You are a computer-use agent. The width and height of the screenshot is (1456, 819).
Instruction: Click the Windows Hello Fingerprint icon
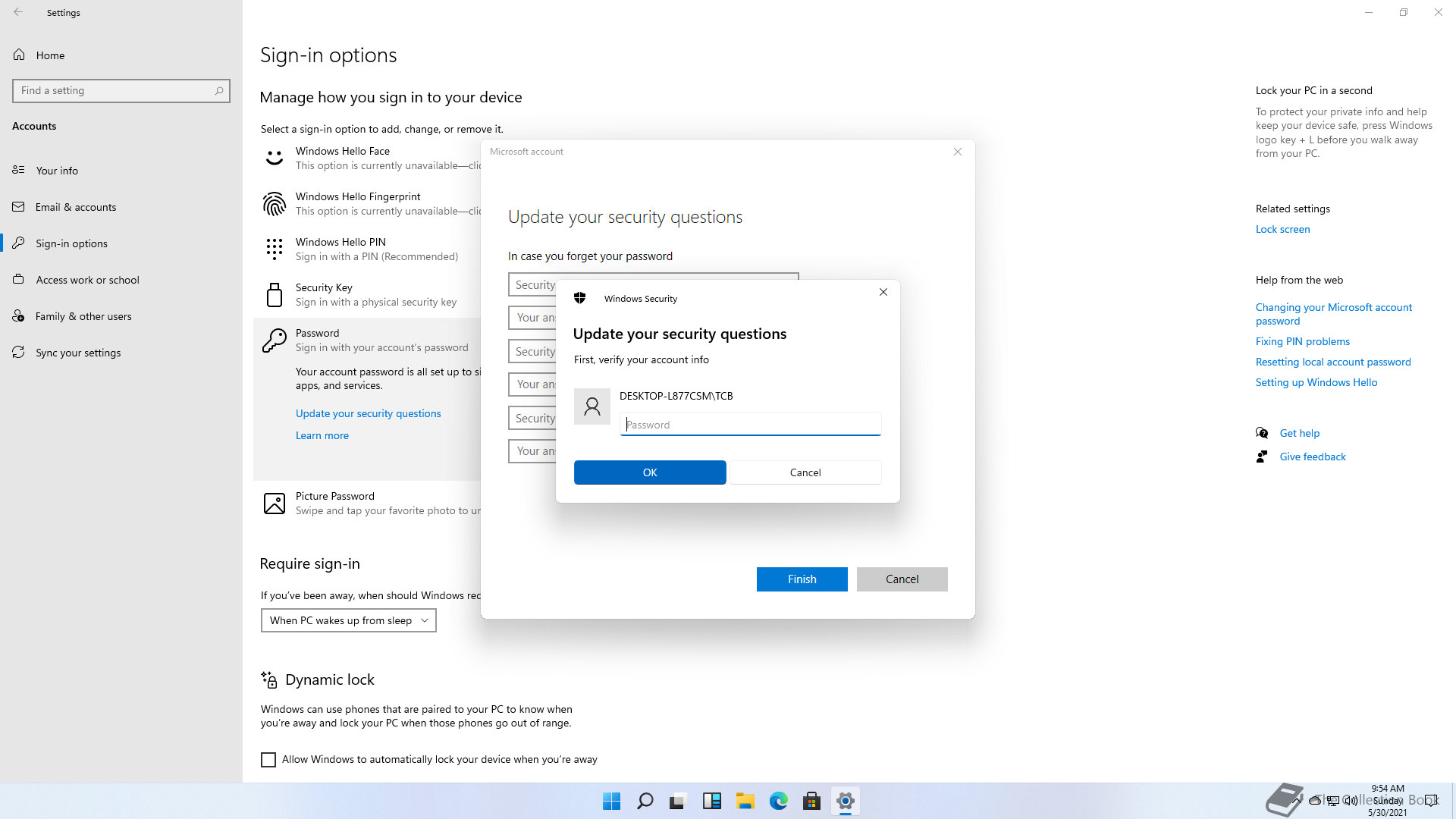(x=274, y=204)
